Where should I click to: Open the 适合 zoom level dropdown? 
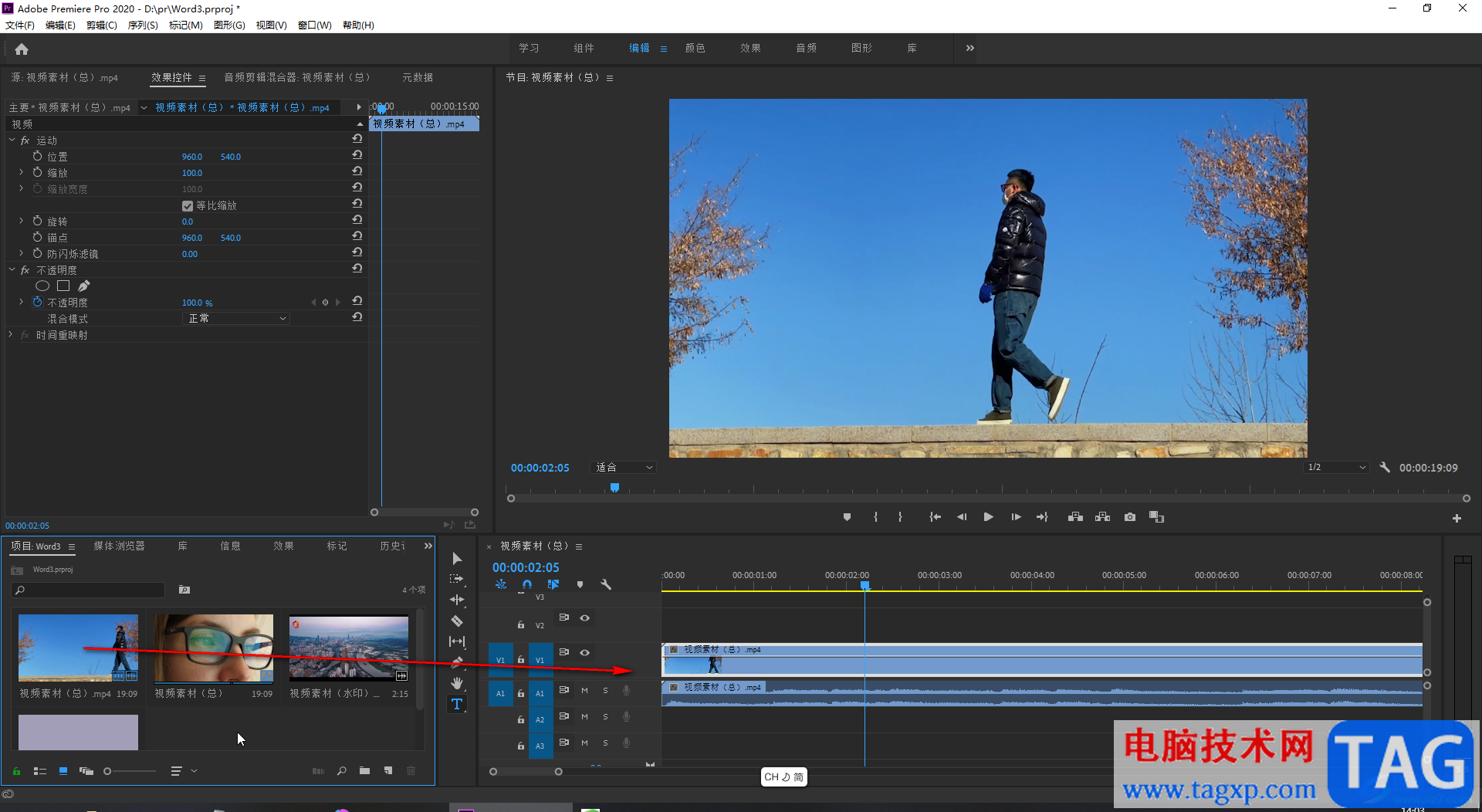point(624,468)
